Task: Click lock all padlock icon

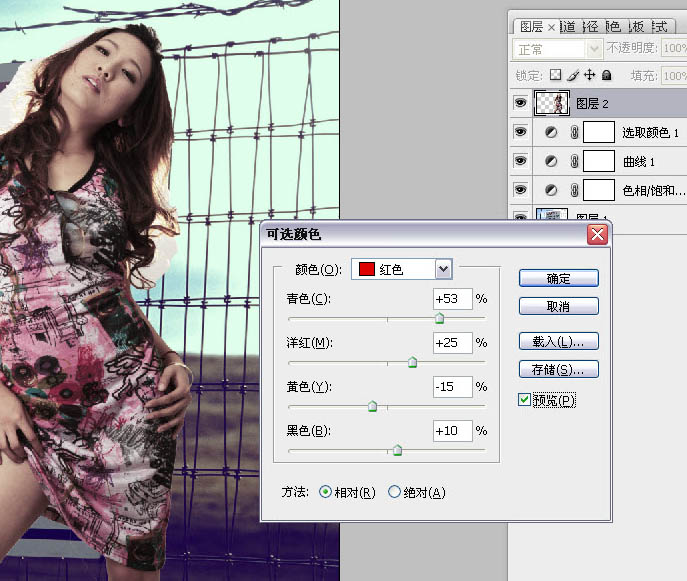Action: (606, 75)
